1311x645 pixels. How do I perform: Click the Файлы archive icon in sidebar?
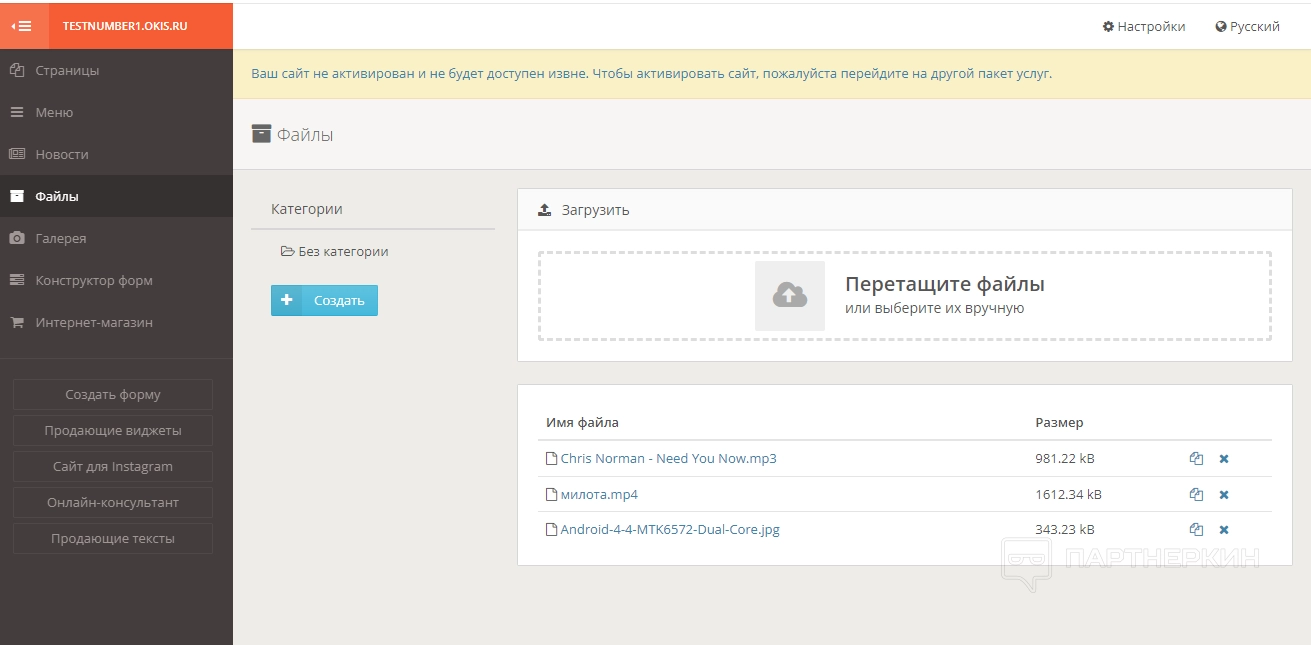click(17, 197)
